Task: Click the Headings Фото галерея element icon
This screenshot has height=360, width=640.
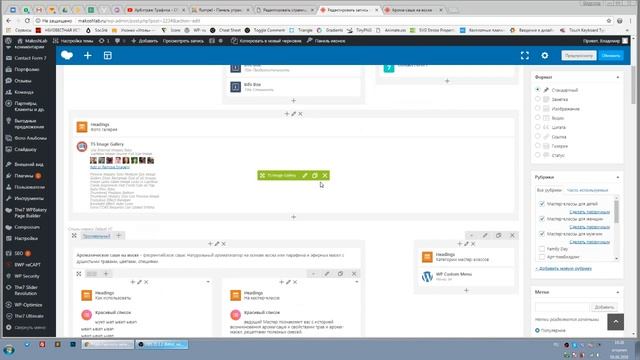Action: click(x=82, y=127)
